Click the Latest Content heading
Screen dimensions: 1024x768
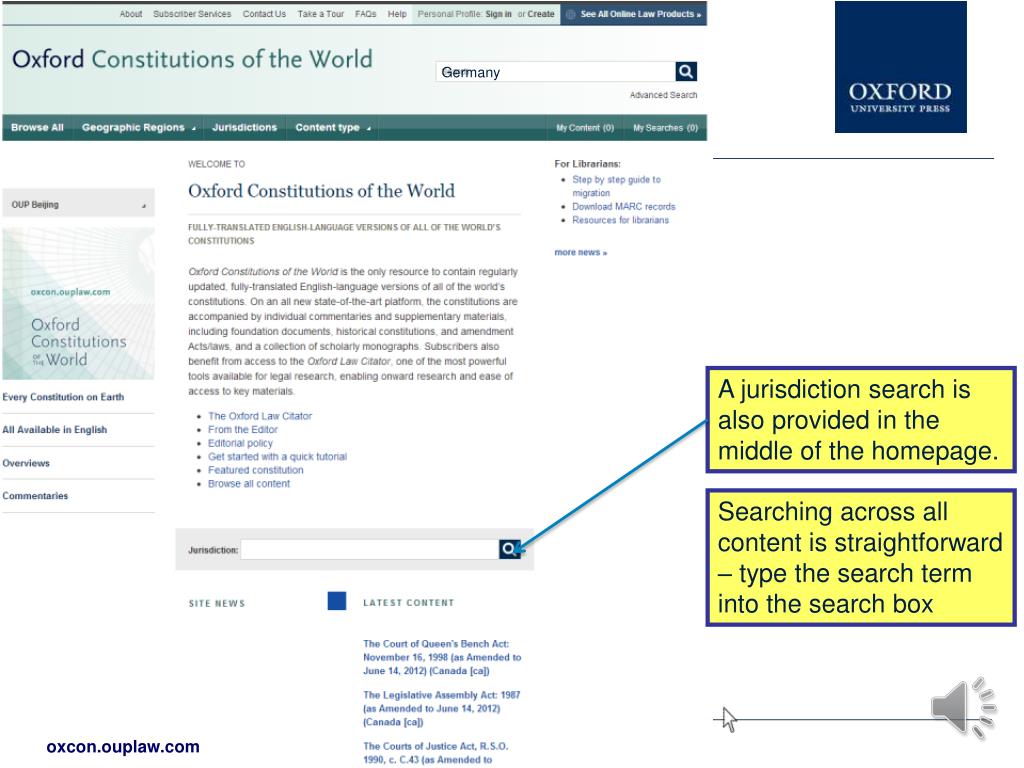[x=409, y=603]
